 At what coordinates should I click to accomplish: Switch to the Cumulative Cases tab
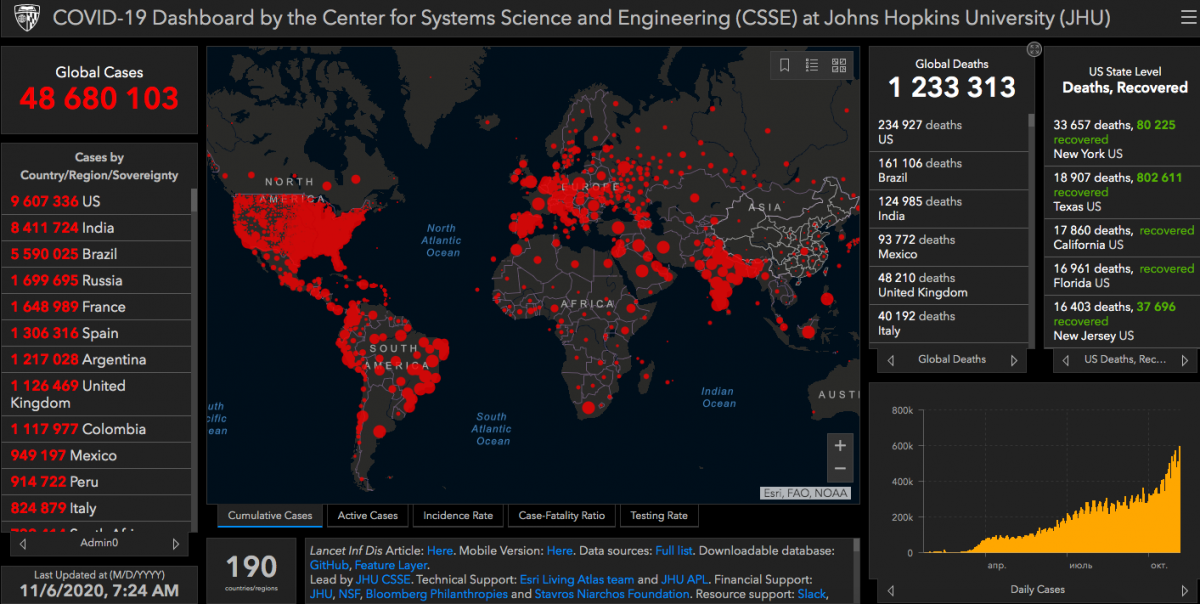click(x=270, y=516)
